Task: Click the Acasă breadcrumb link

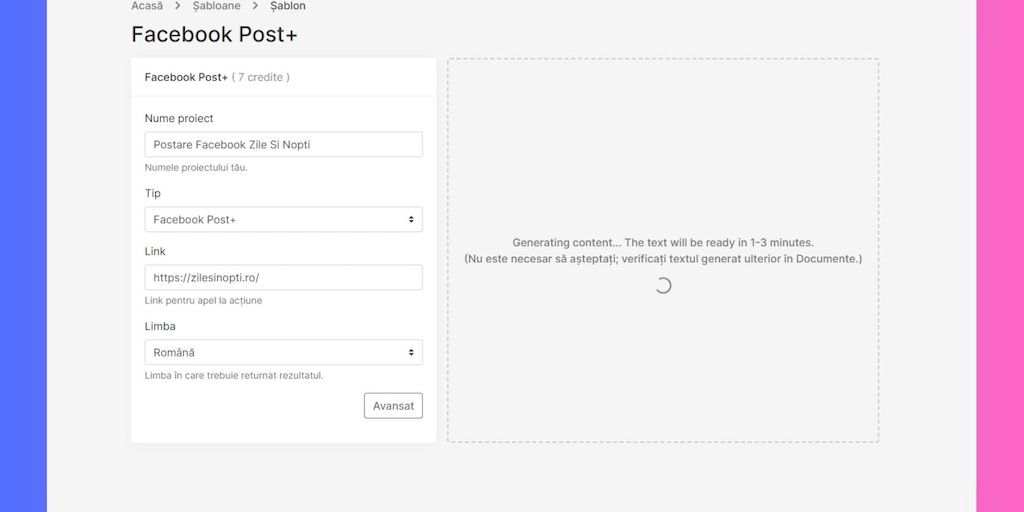Action: click(146, 6)
